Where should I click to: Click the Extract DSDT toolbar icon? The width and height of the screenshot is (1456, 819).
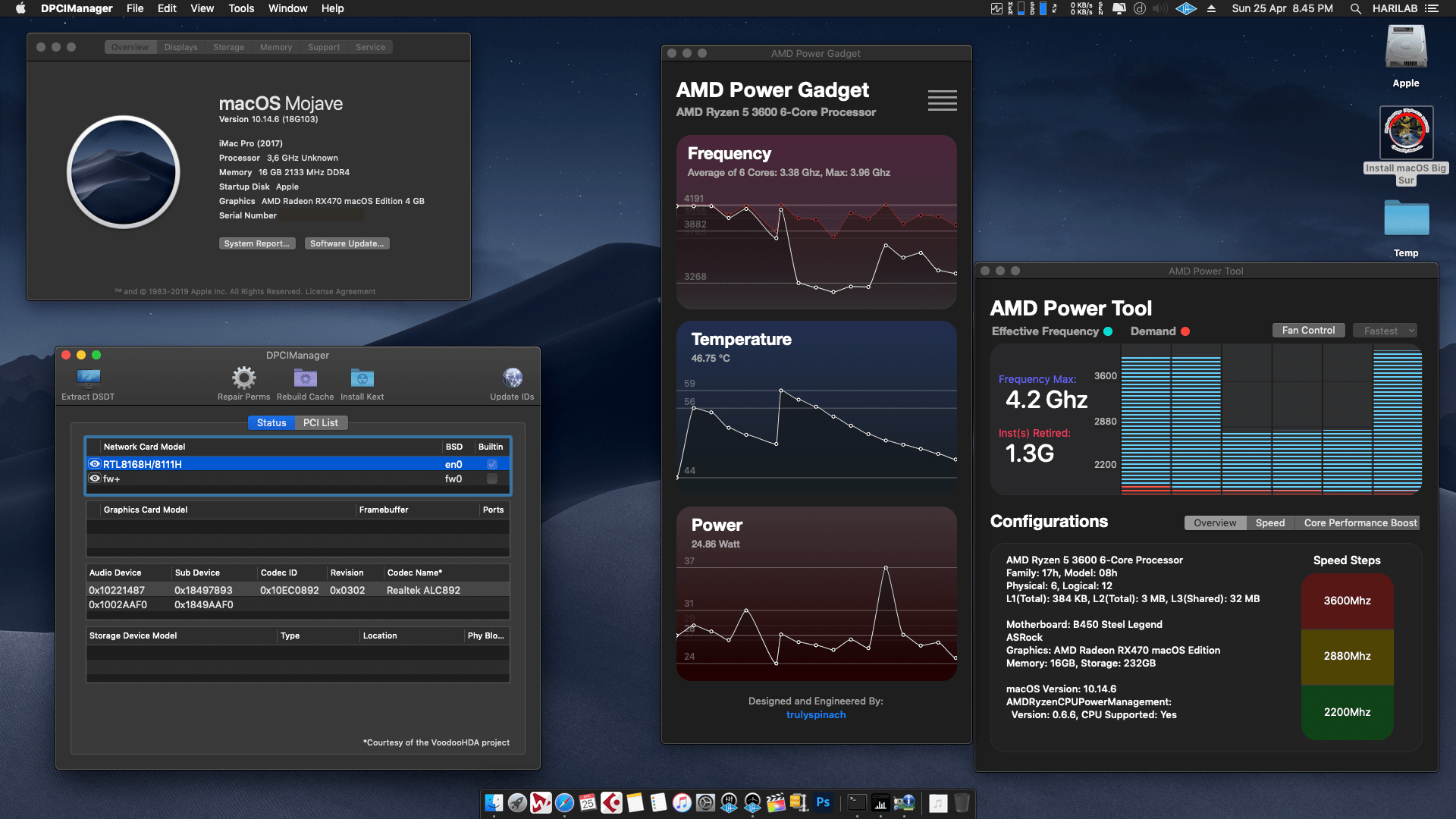pyautogui.click(x=89, y=378)
